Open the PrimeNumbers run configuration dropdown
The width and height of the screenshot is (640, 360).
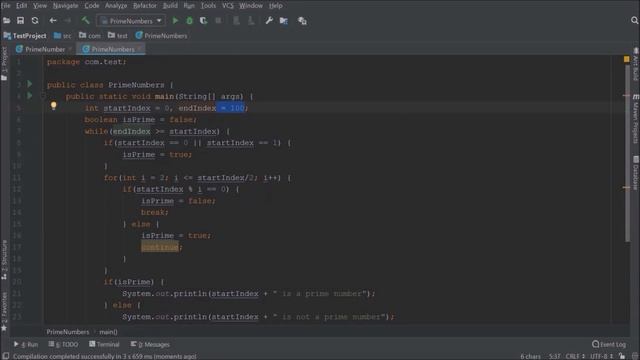[x=131, y=21]
